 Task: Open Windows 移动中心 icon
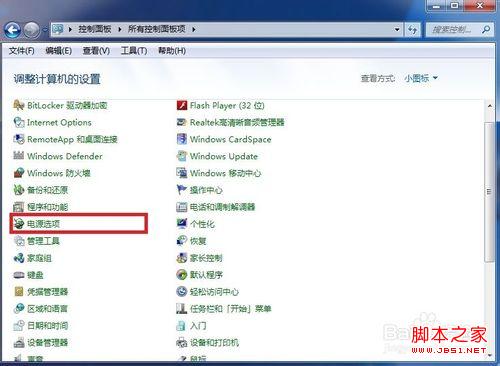pyautogui.click(x=182, y=173)
